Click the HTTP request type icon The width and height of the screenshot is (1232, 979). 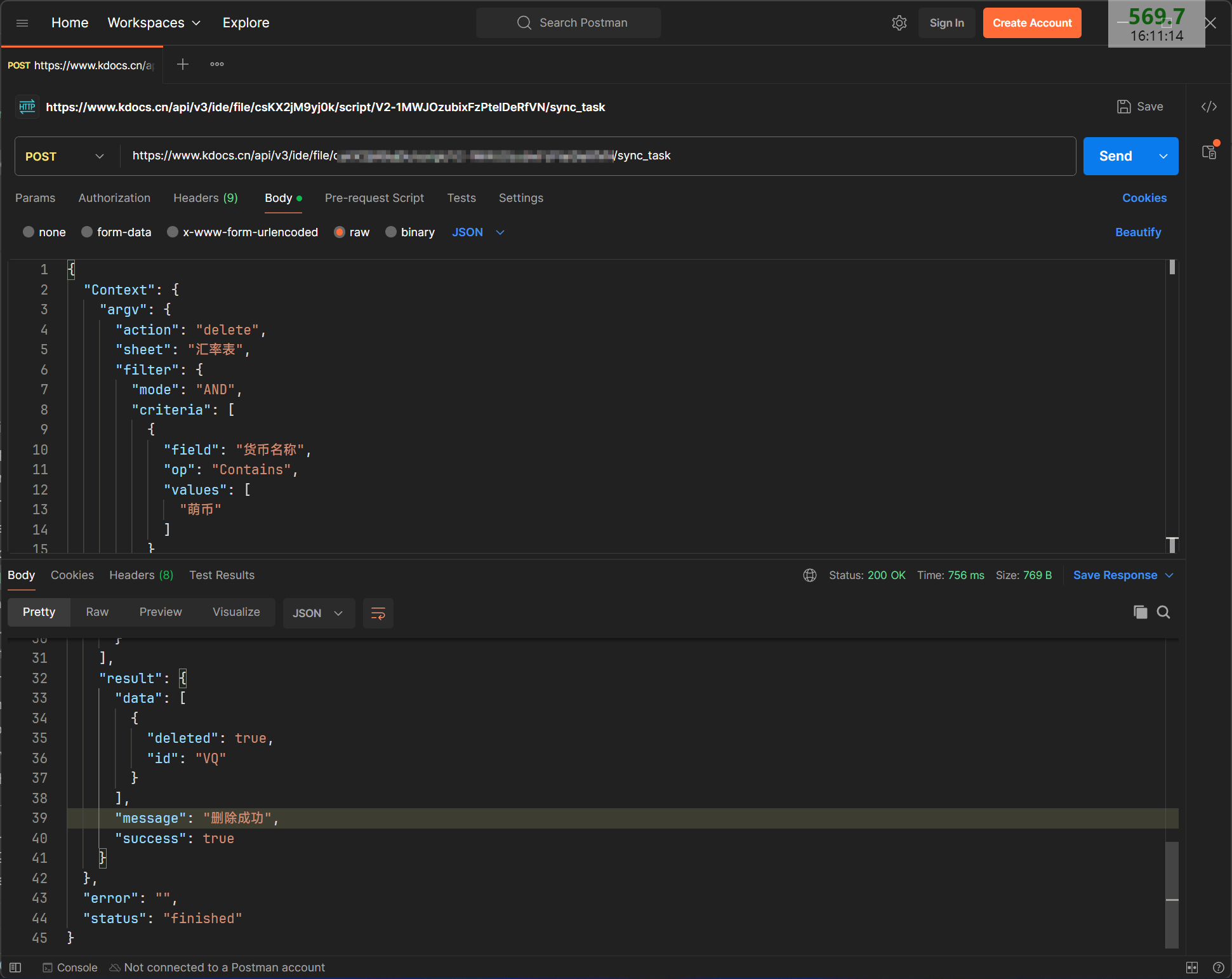coord(27,107)
